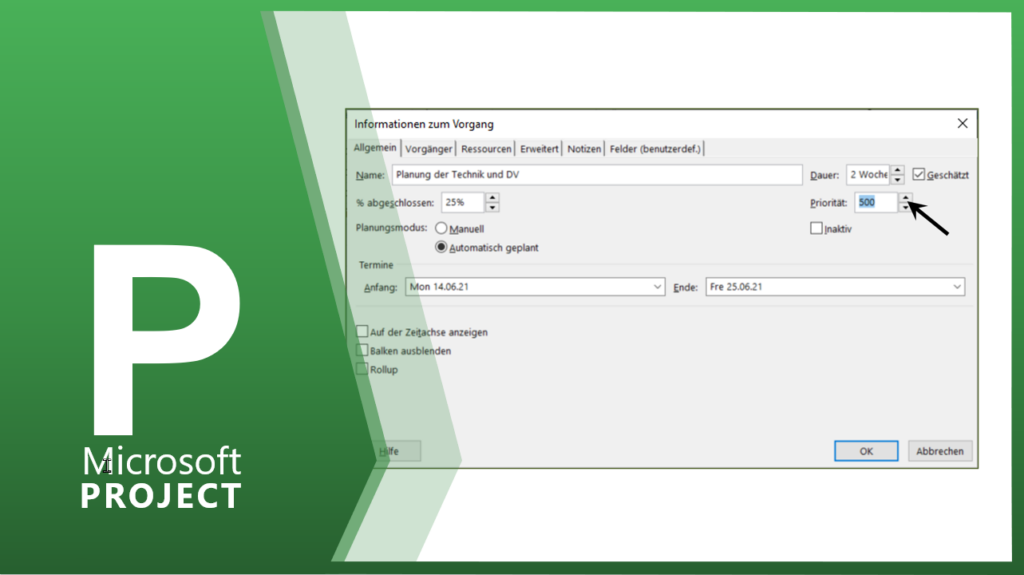
Task: Open the Vorgänger tab
Action: tap(428, 149)
